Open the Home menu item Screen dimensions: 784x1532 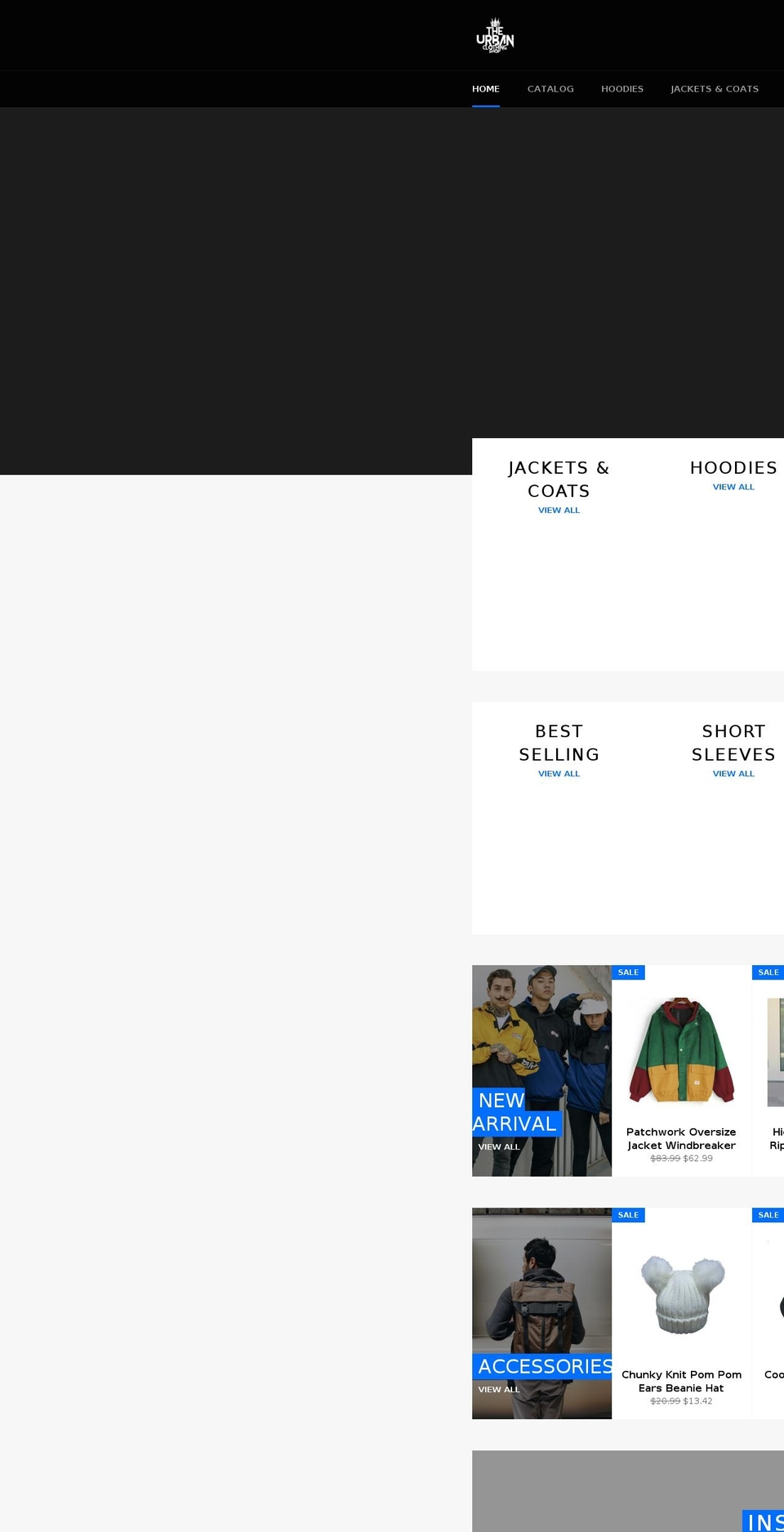pos(486,89)
